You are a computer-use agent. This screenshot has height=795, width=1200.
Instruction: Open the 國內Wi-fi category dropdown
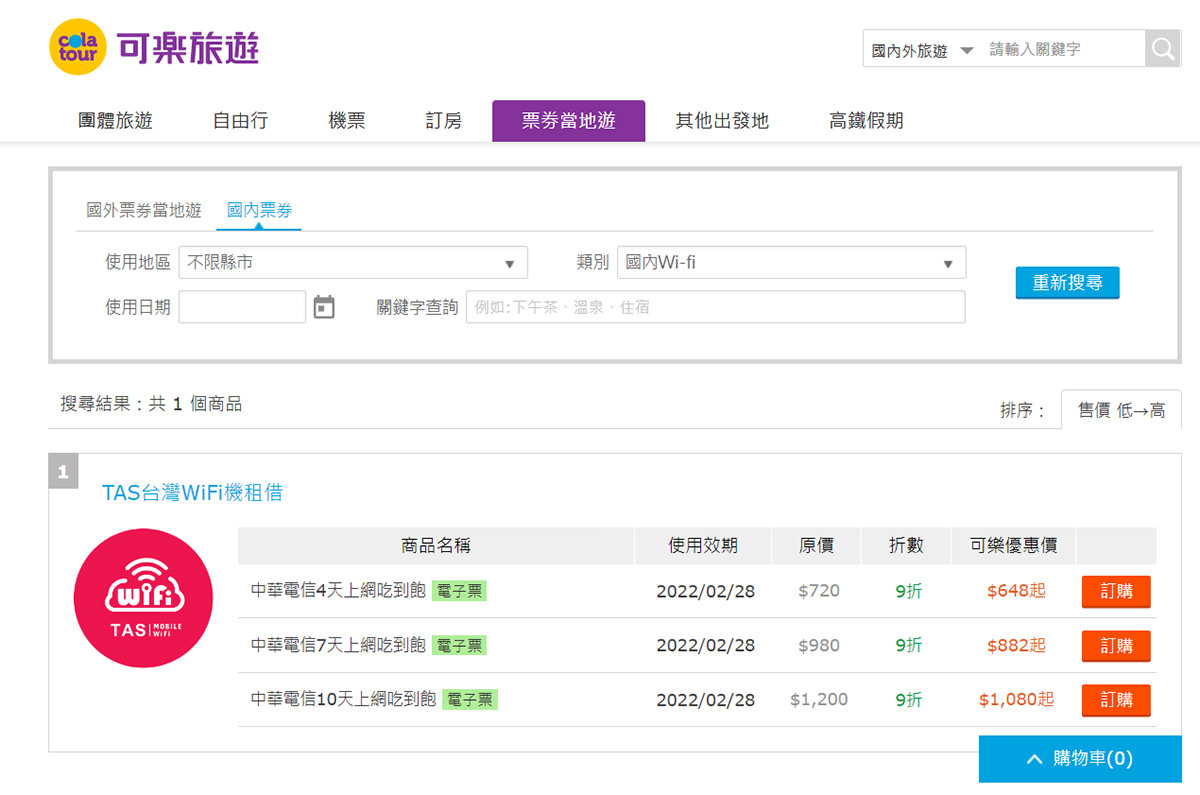tap(790, 262)
